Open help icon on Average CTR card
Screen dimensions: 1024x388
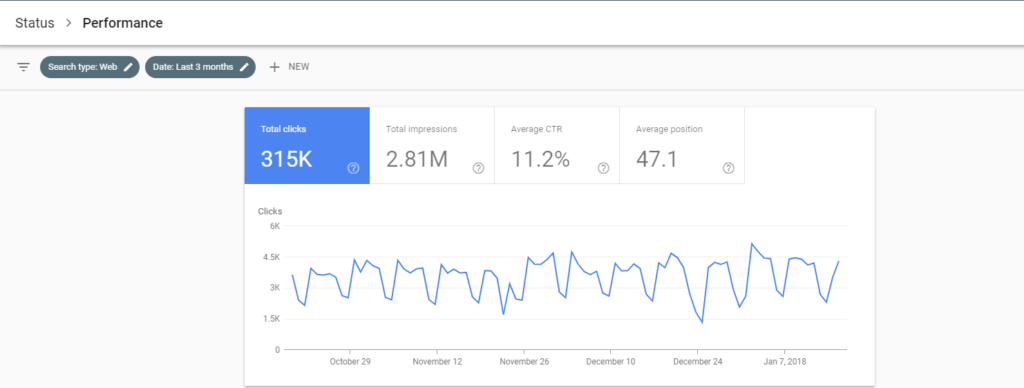click(603, 169)
